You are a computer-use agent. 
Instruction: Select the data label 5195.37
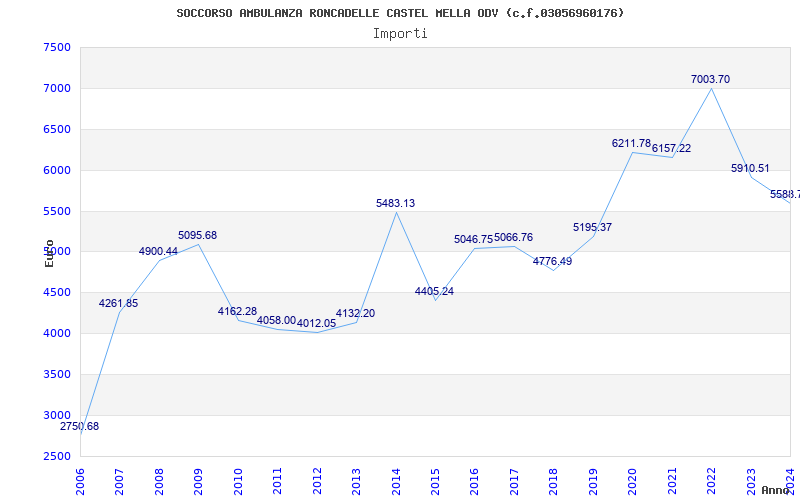pos(592,228)
